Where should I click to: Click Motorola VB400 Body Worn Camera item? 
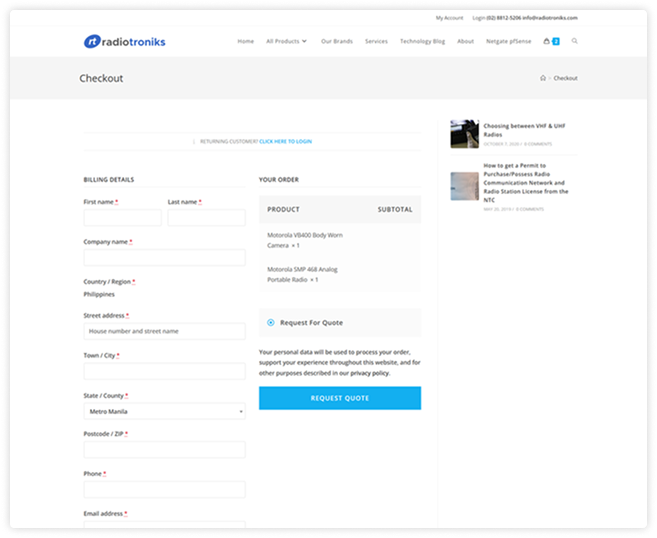click(305, 240)
